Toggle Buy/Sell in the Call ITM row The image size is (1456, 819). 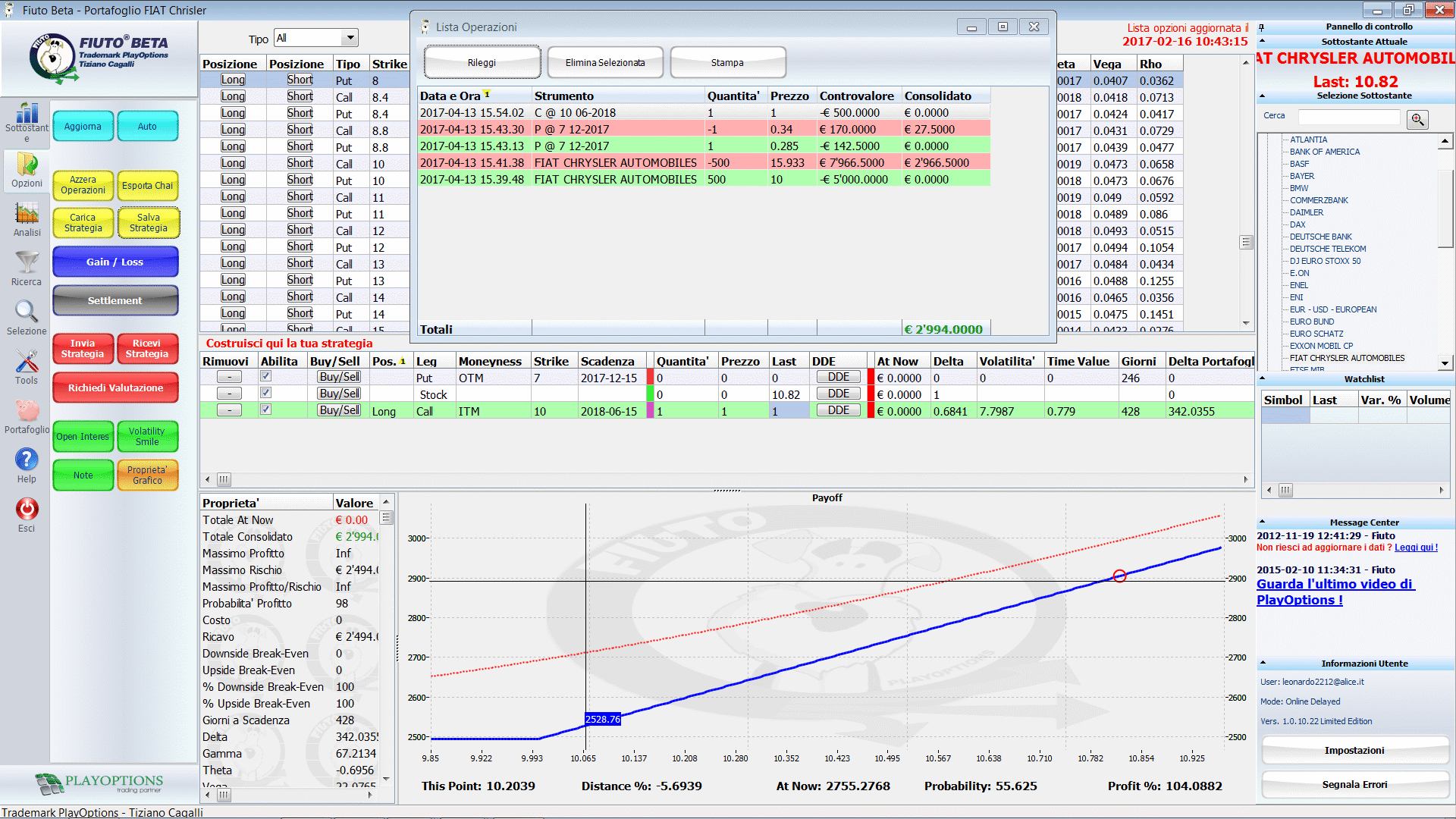[x=339, y=410]
